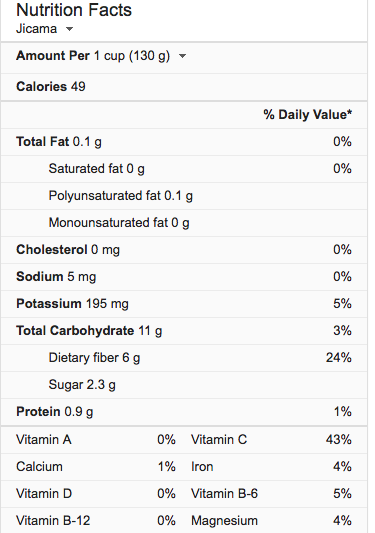Click the Nutrition Facts heading

pyautogui.click(x=74, y=10)
